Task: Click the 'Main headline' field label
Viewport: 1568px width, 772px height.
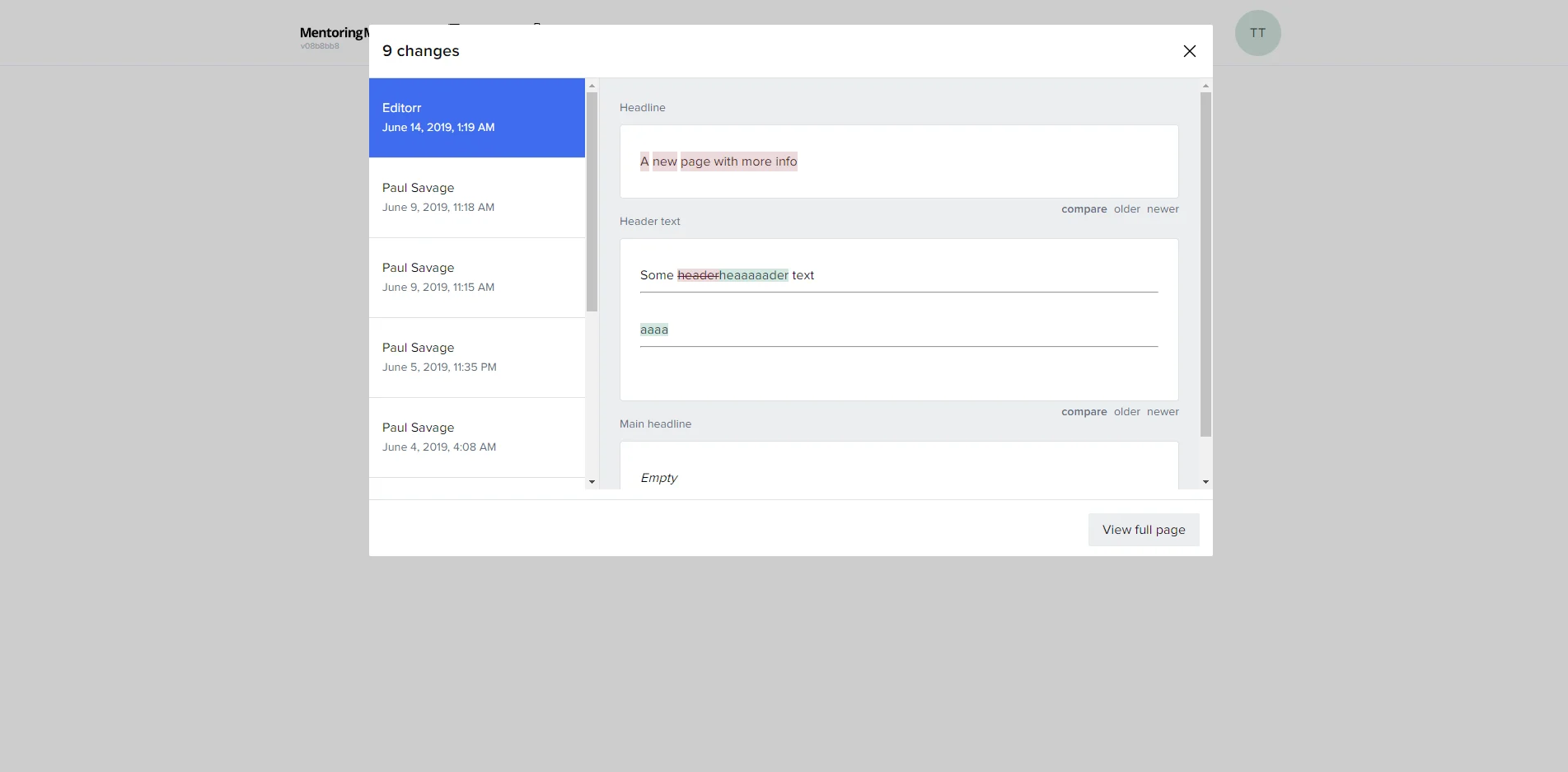Action: tap(656, 424)
